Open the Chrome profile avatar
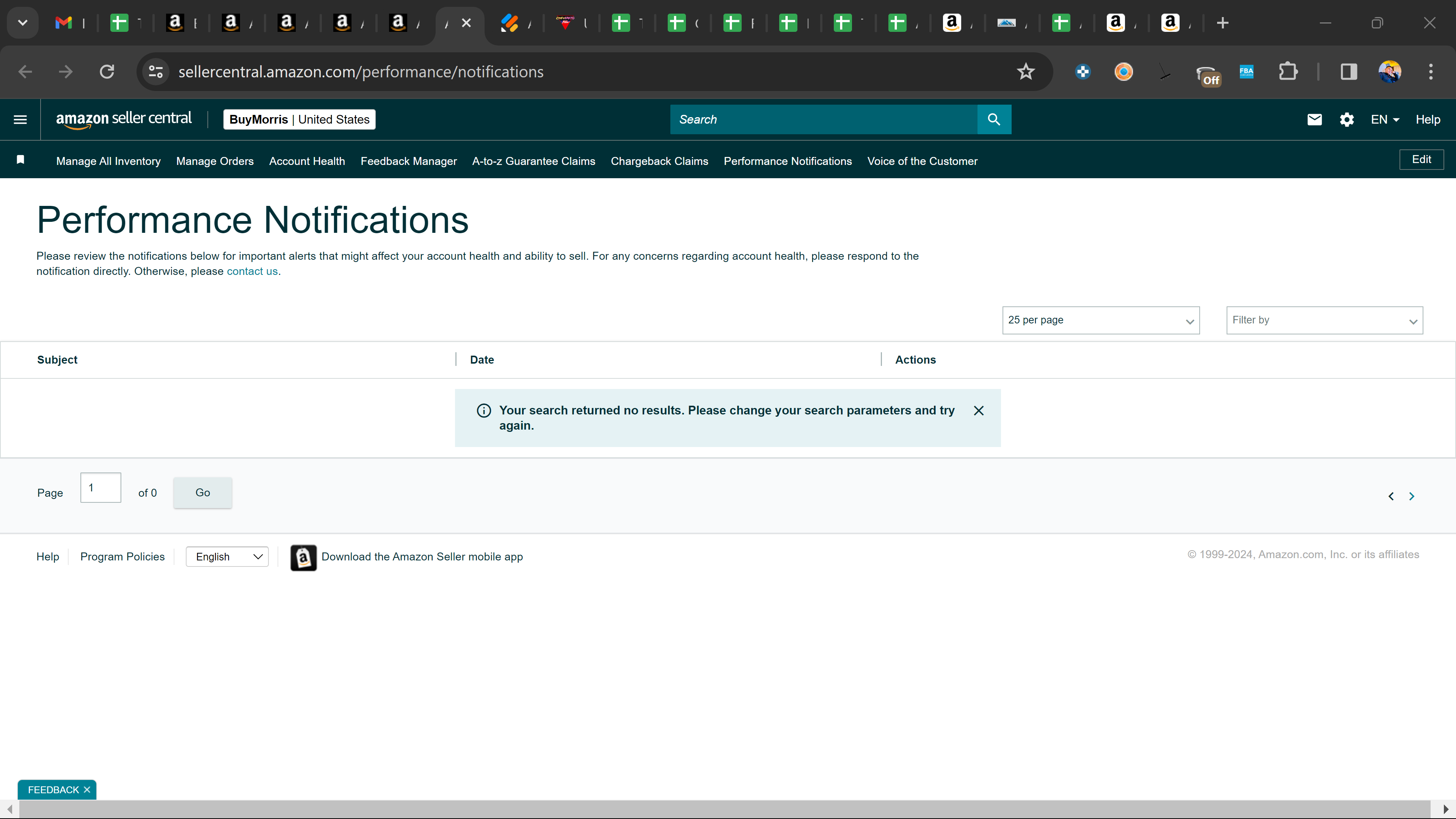Image resolution: width=1456 pixels, height=819 pixels. tap(1390, 72)
